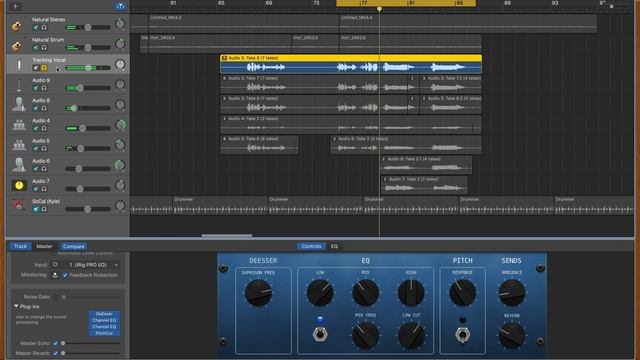Open takes menu on Audio 5: Take 8 region
The height and width of the screenshot is (360, 640).
coord(224,139)
